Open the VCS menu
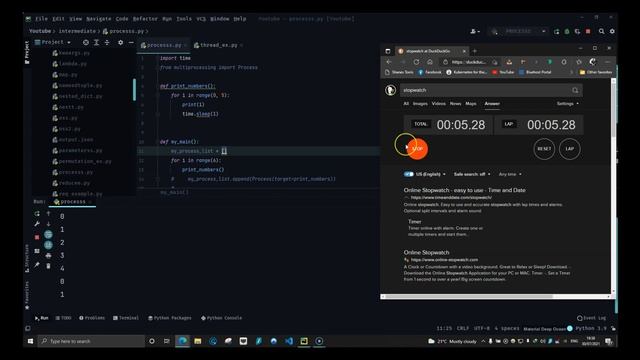The height and width of the screenshot is (360, 640). tap(201, 19)
